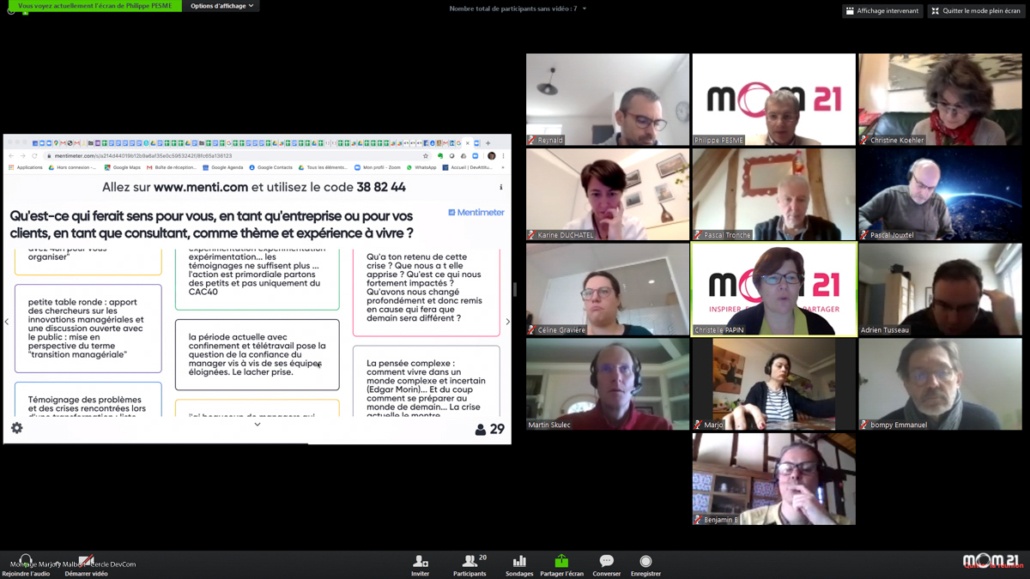This screenshot has width=1030, height=579.
Task: Click the Mentimeter logo
Action: coord(476,212)
